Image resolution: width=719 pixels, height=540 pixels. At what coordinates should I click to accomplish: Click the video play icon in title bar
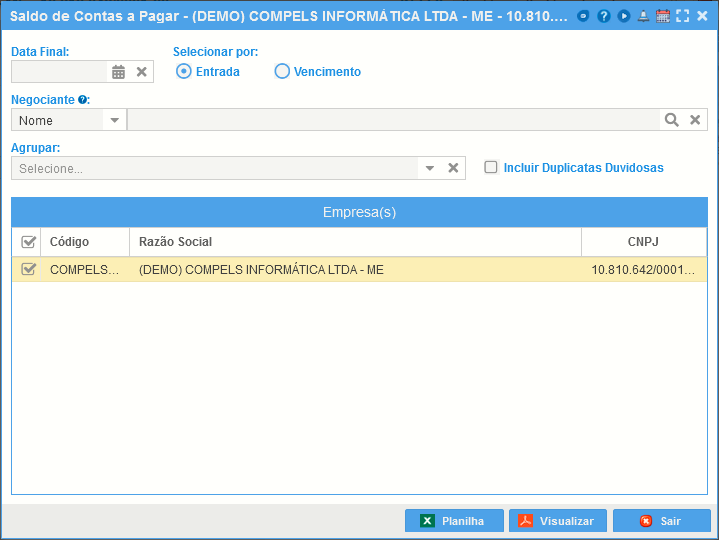tap(624, 17)
